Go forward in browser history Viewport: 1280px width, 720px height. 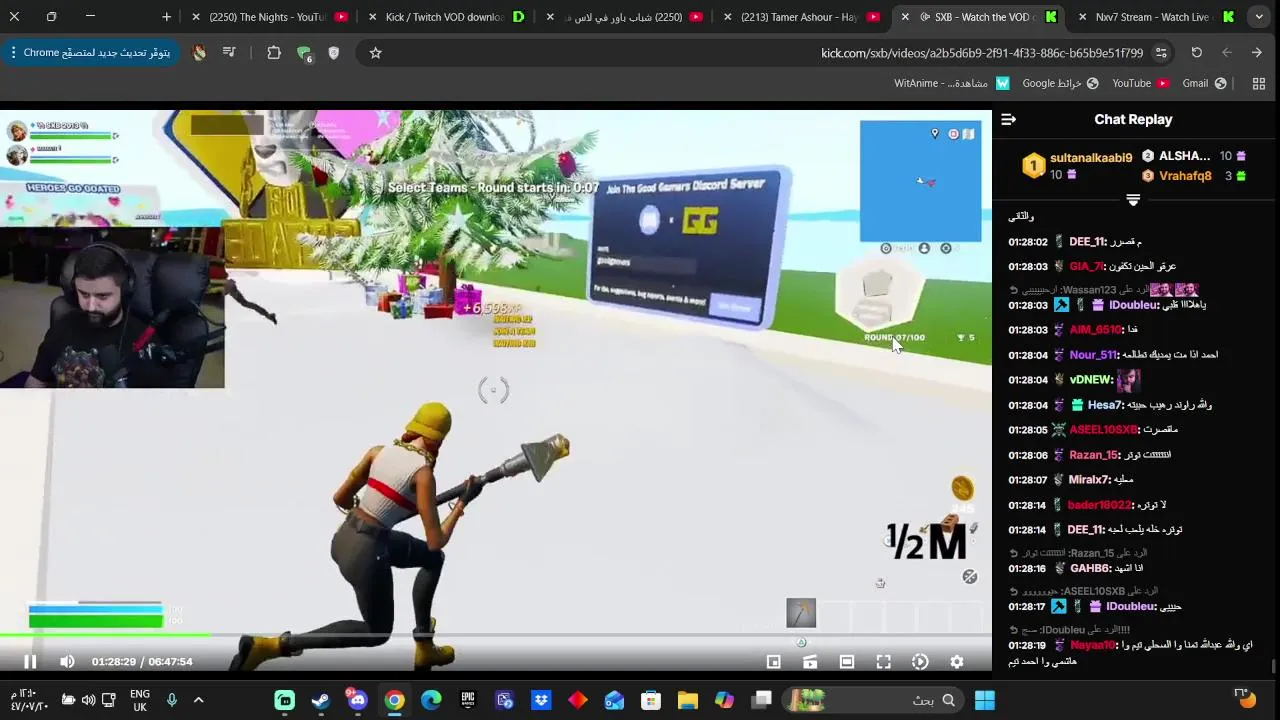coord(1227,53)
